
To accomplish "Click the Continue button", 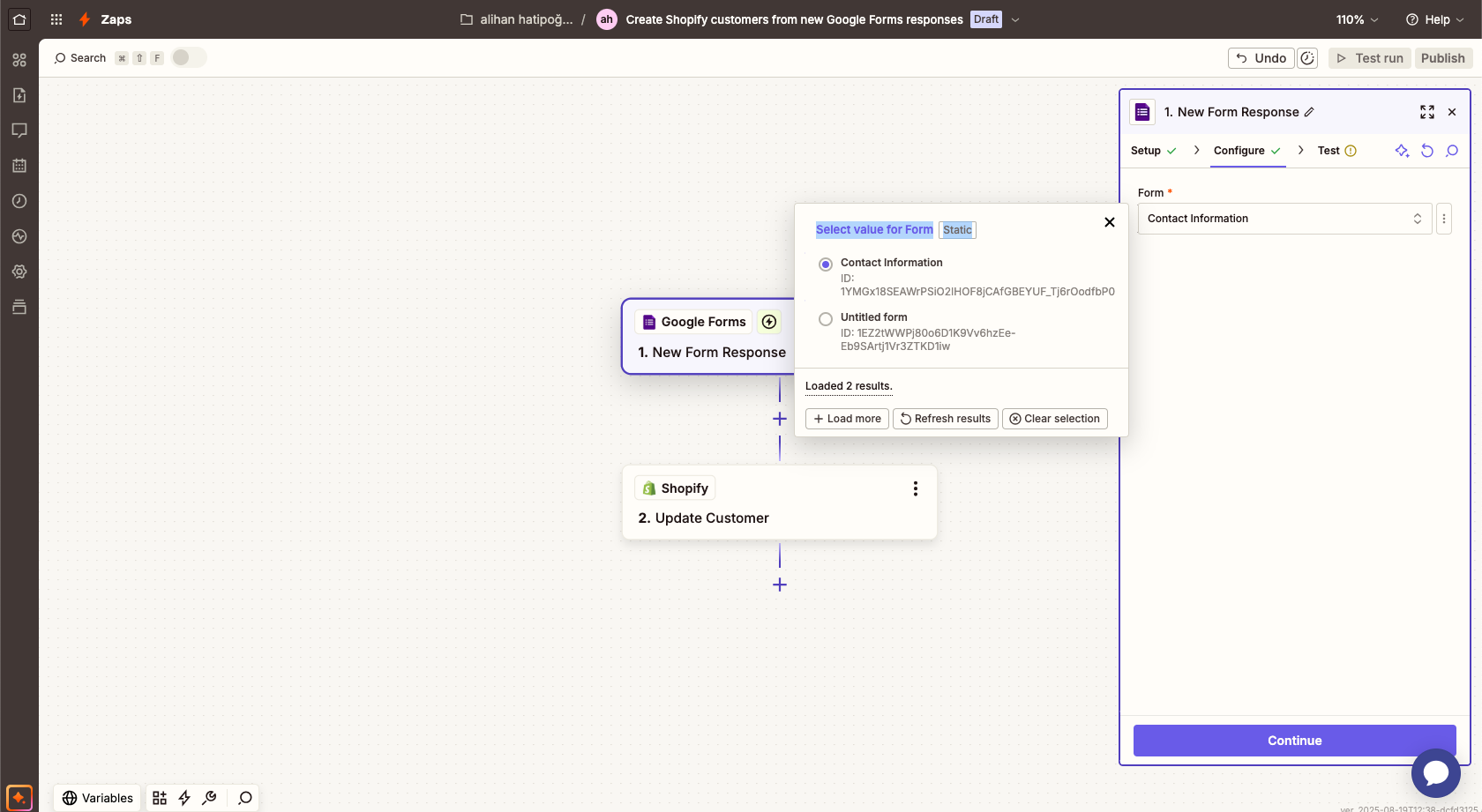I will (x=1294, y=741).
